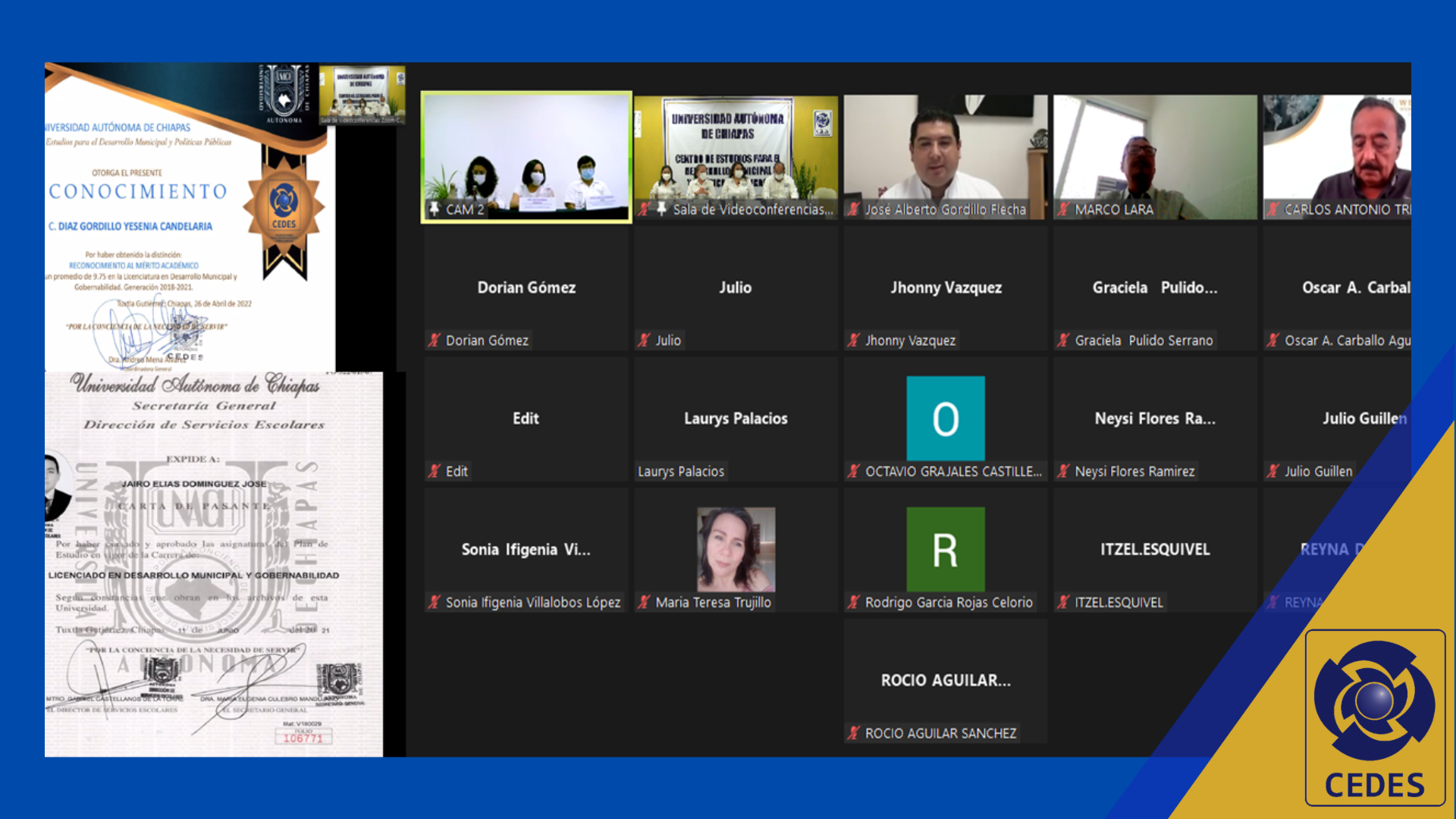Click Sonia Ifigenia Villalobos López name label
Viewport: 1456px width, 819px height.
point(533,603)
